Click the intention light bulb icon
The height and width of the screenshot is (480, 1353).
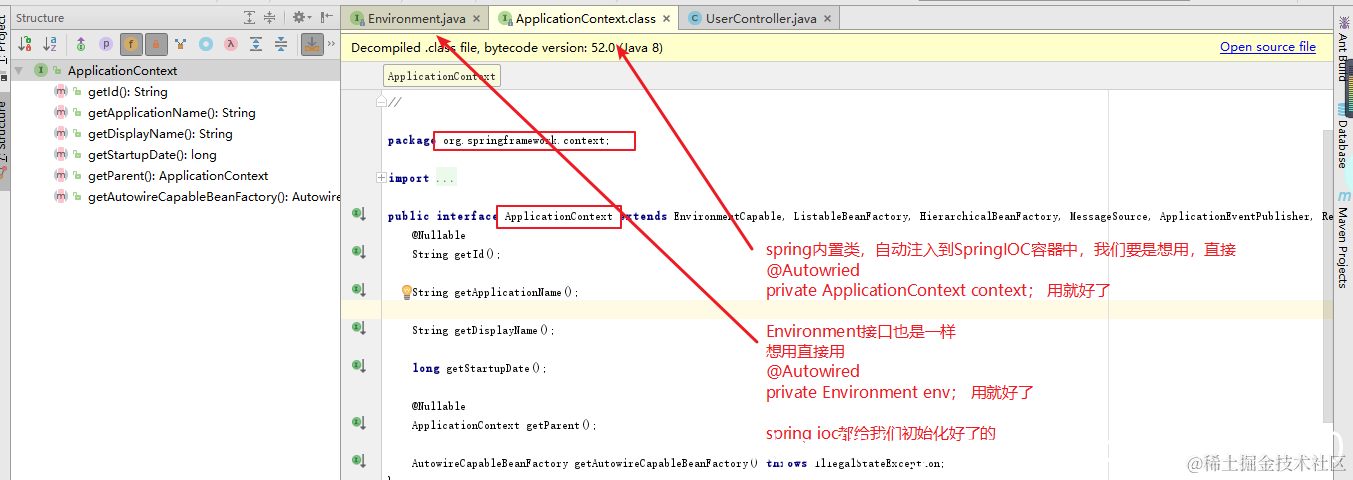coord(406,292)
